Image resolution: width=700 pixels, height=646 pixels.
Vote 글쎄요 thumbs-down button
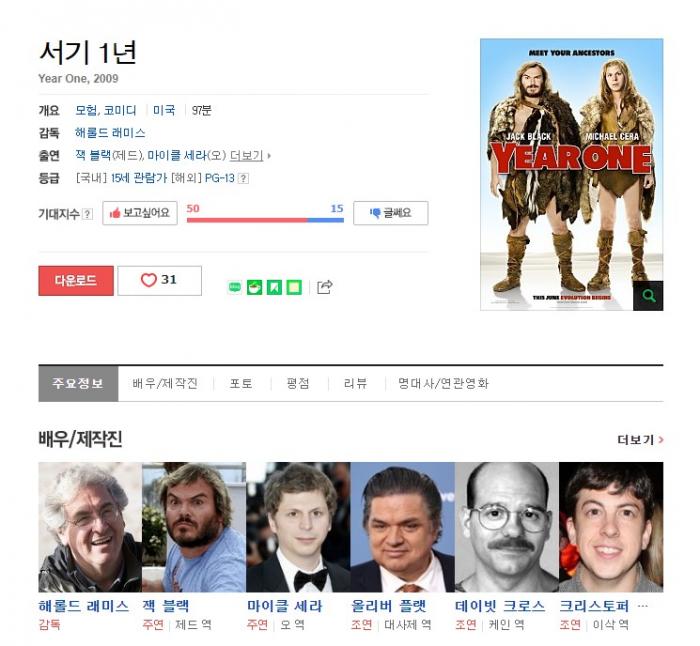[391, 213]
